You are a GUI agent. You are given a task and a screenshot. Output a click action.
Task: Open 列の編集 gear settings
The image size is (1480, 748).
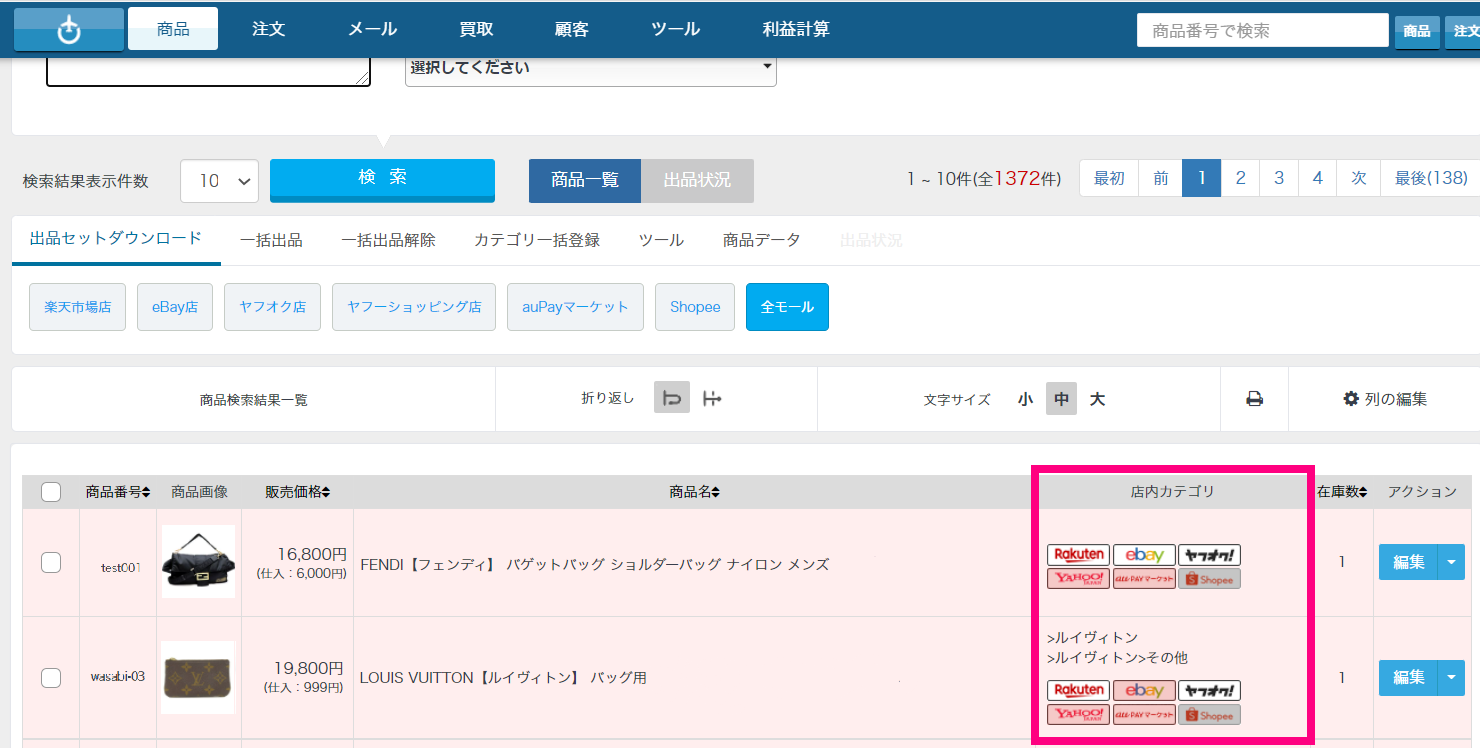point(1384,399)
